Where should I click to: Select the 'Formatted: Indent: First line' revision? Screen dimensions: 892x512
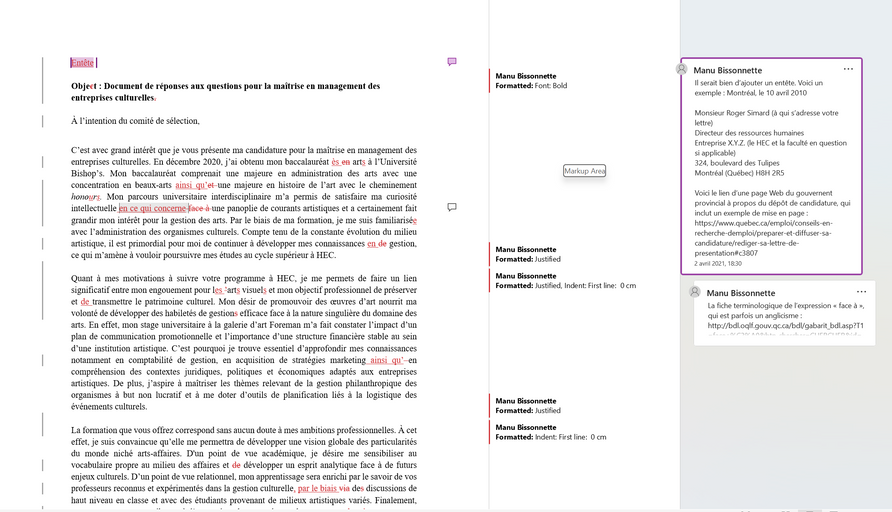(x=550, y=437)
